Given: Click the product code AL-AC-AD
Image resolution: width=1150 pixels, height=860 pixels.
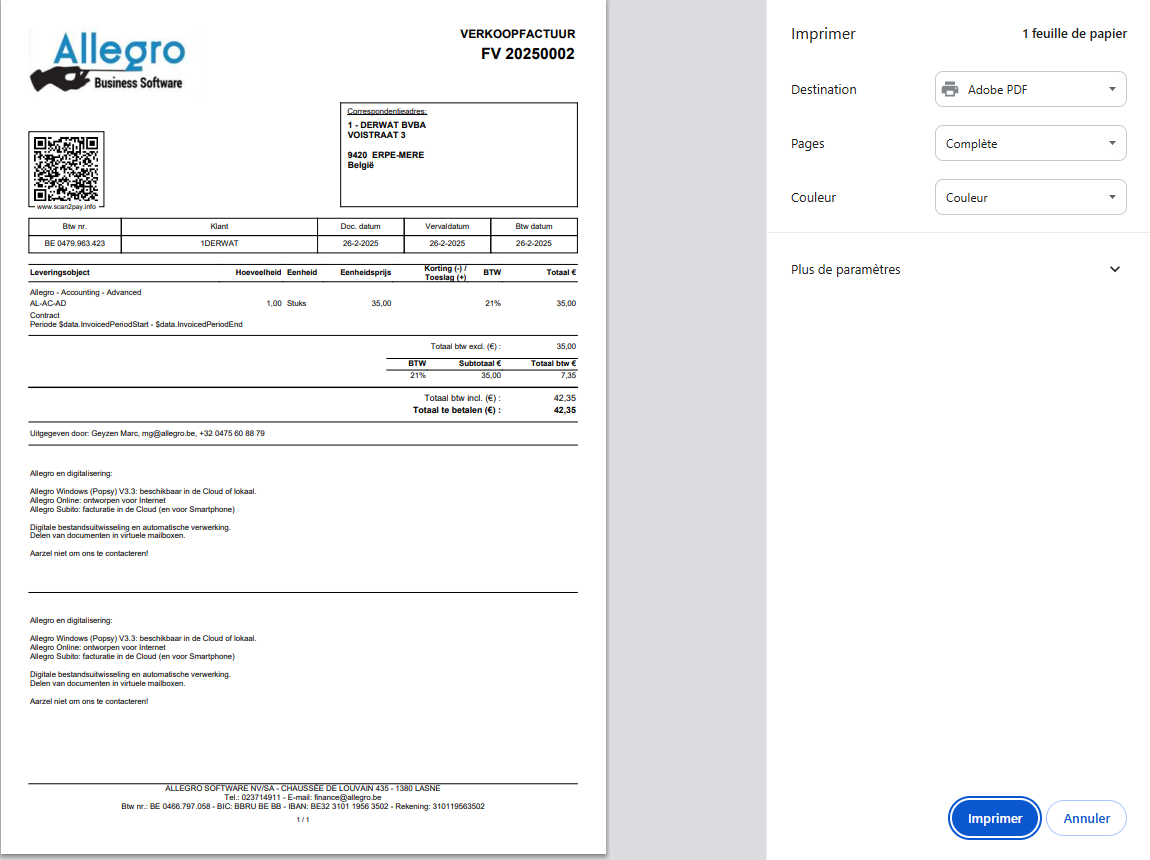Looking at the screenshot, I should [x=48, y=304].
